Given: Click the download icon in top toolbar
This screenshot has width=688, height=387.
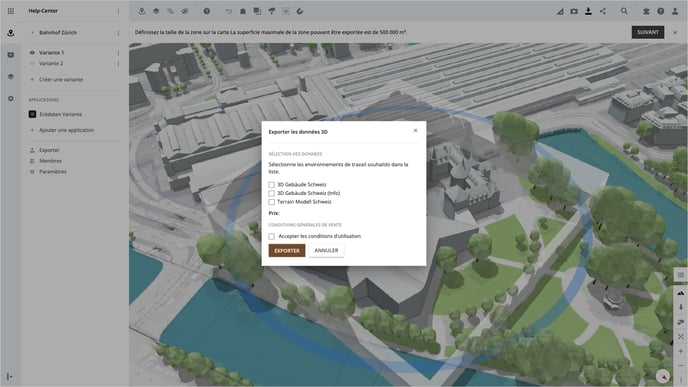Looking at the screenshot, I should tap(588, 11).
